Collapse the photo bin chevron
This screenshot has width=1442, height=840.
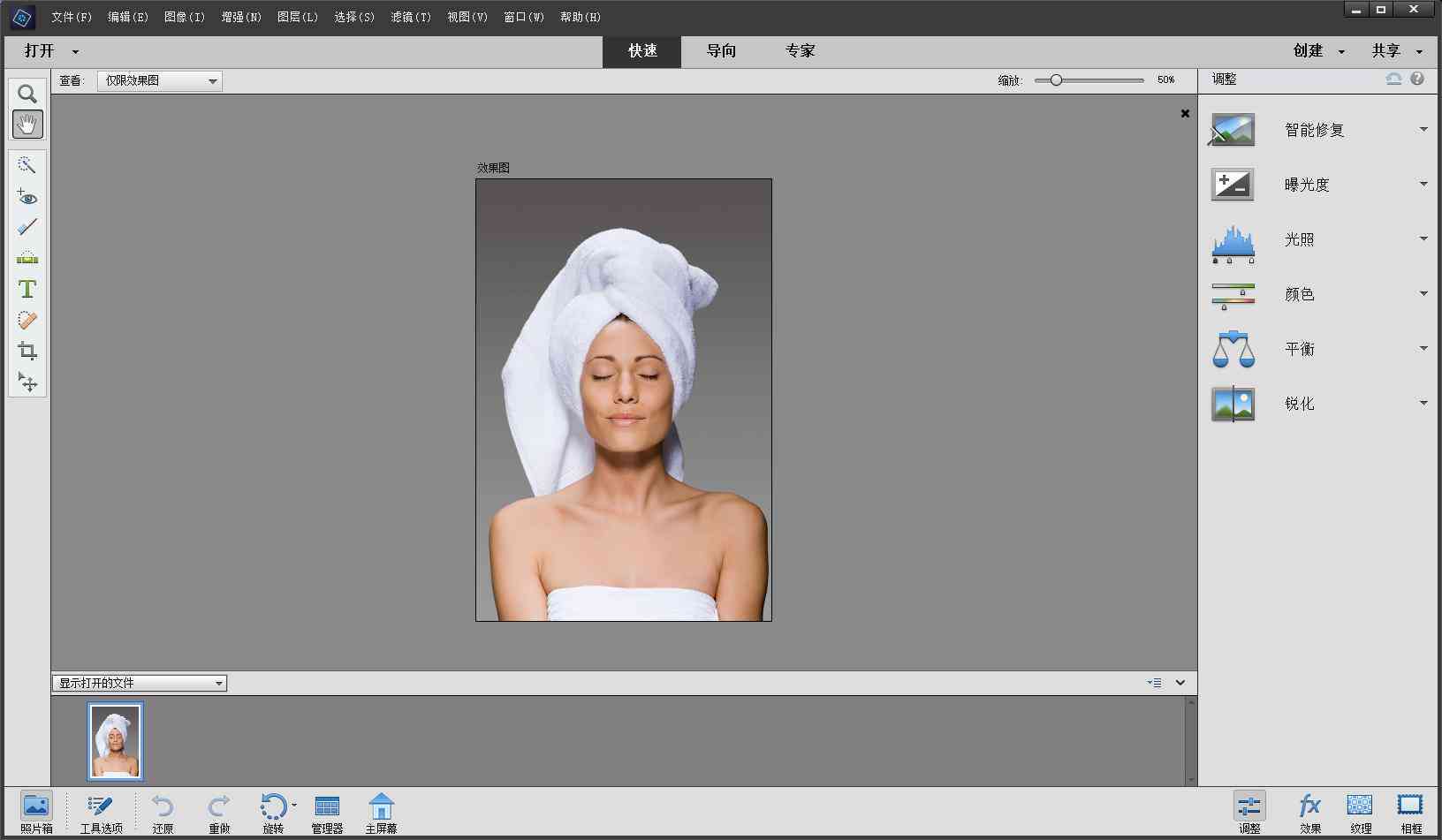[1180, 683]
